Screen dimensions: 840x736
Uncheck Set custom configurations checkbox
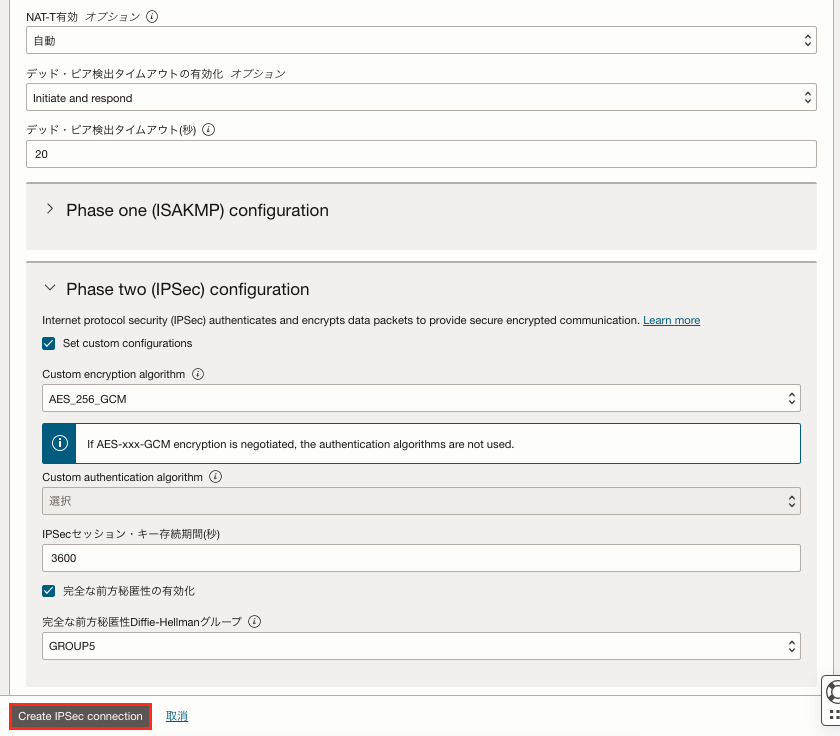(49, 343)
